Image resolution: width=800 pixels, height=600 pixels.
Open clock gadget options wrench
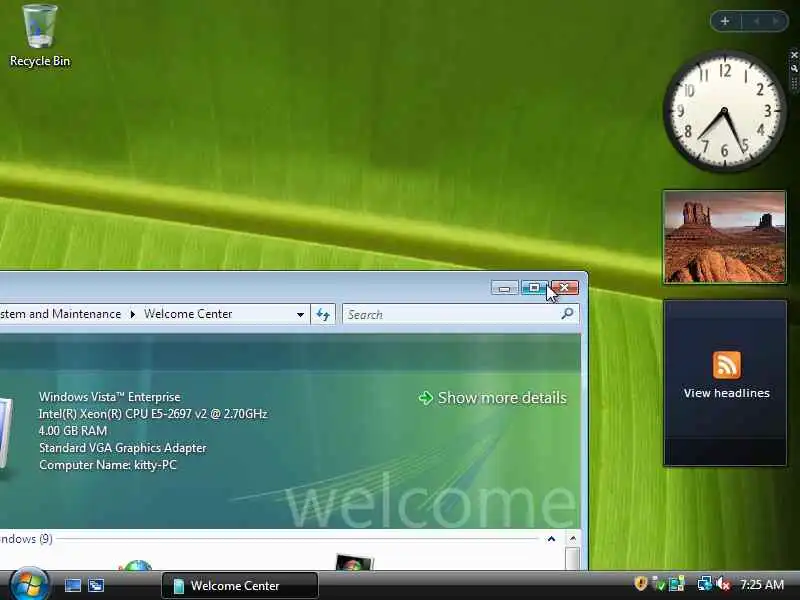pos(794,67)
